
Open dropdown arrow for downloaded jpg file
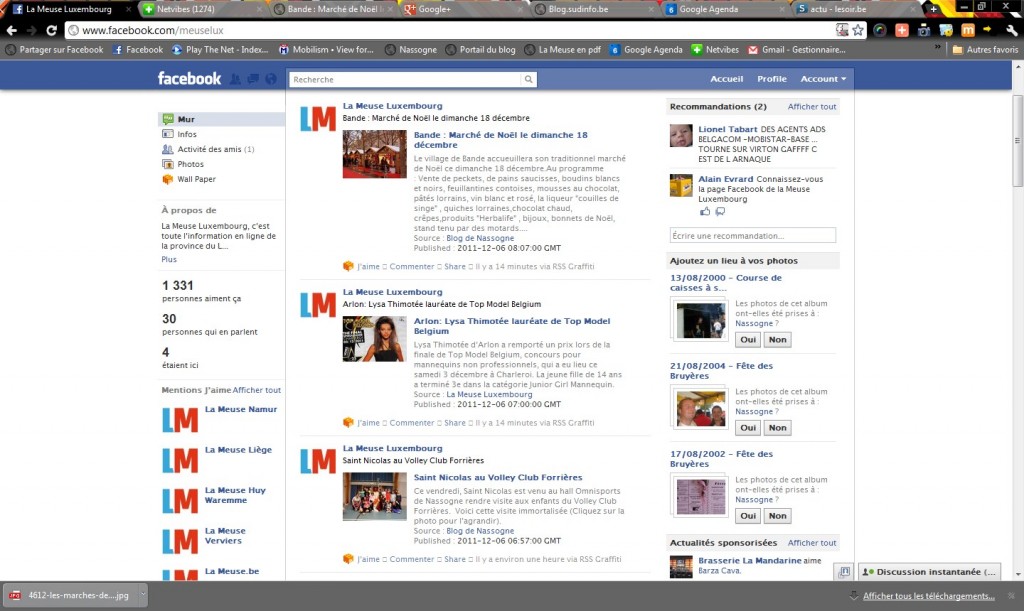(140, 595)
